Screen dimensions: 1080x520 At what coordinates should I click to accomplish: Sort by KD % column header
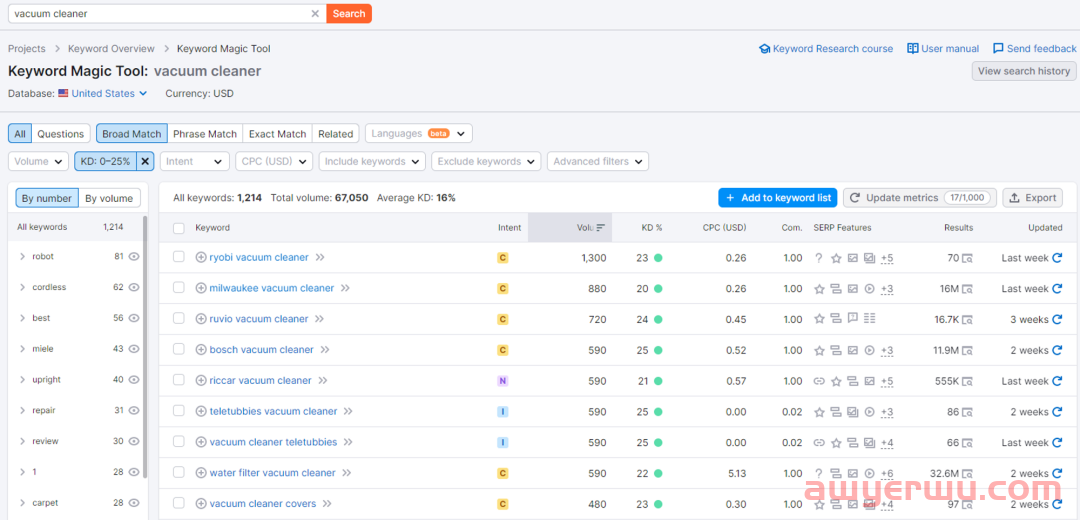pos(652,227)
